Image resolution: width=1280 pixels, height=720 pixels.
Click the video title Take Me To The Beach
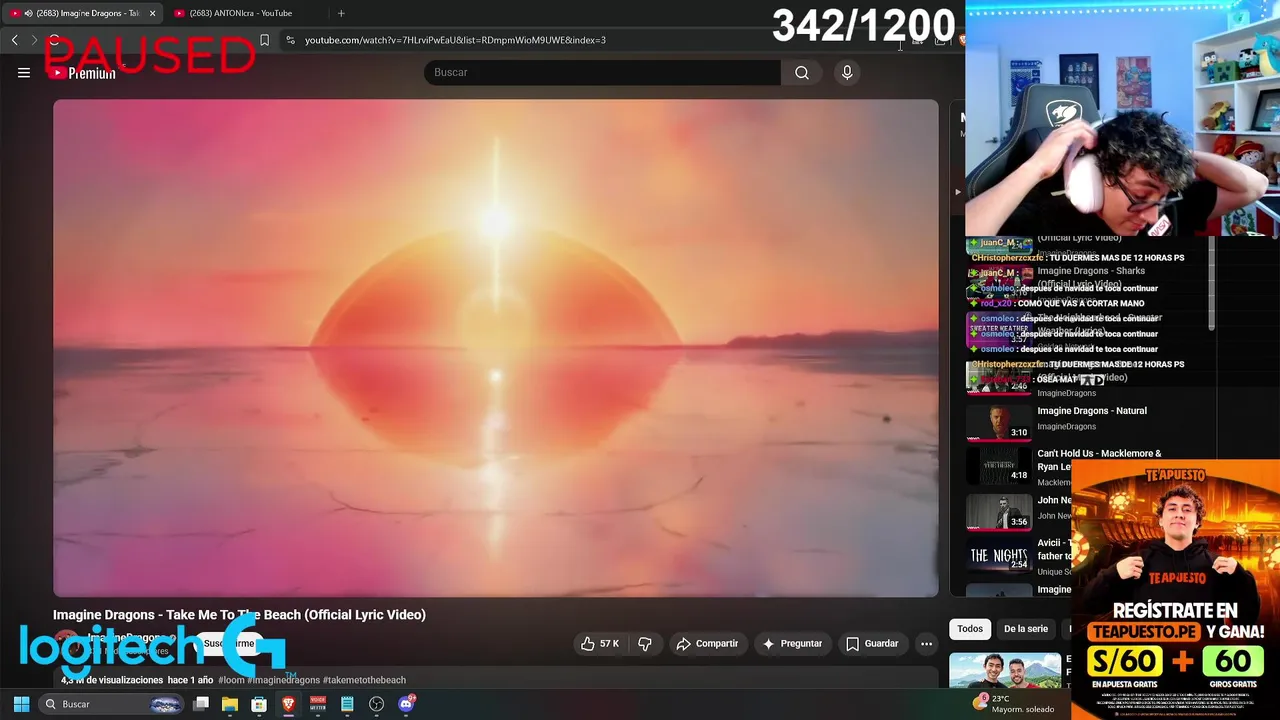pos(239,615)
